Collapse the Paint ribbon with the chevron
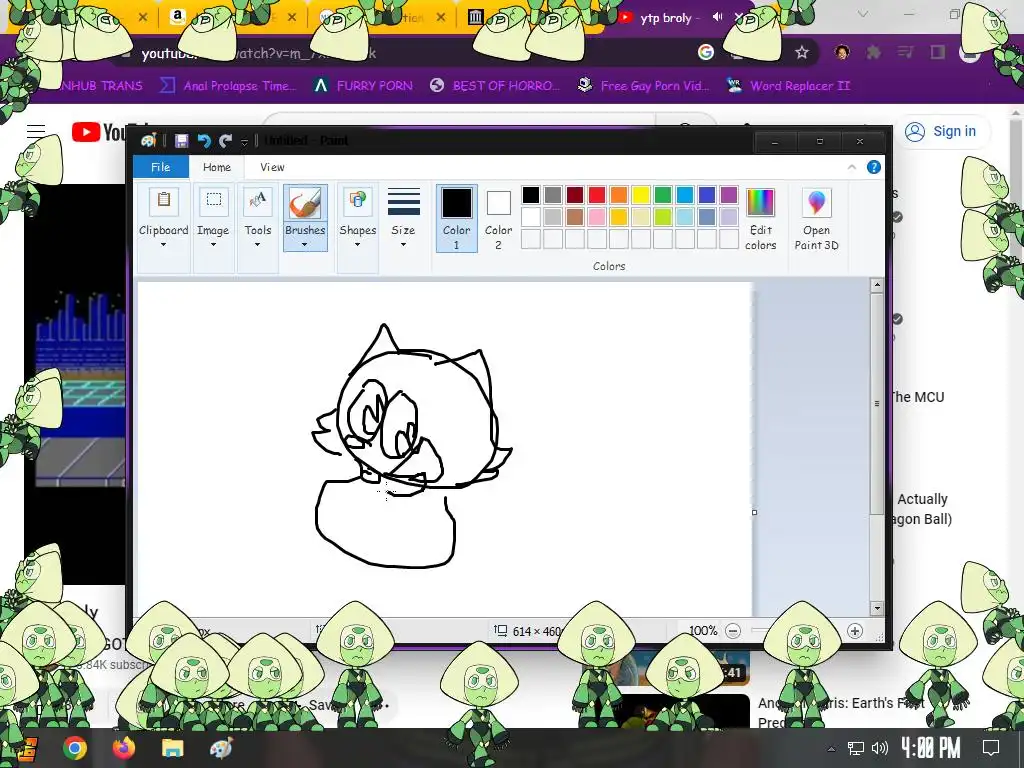Screen dimensions: 1024x768 [852, 167]
